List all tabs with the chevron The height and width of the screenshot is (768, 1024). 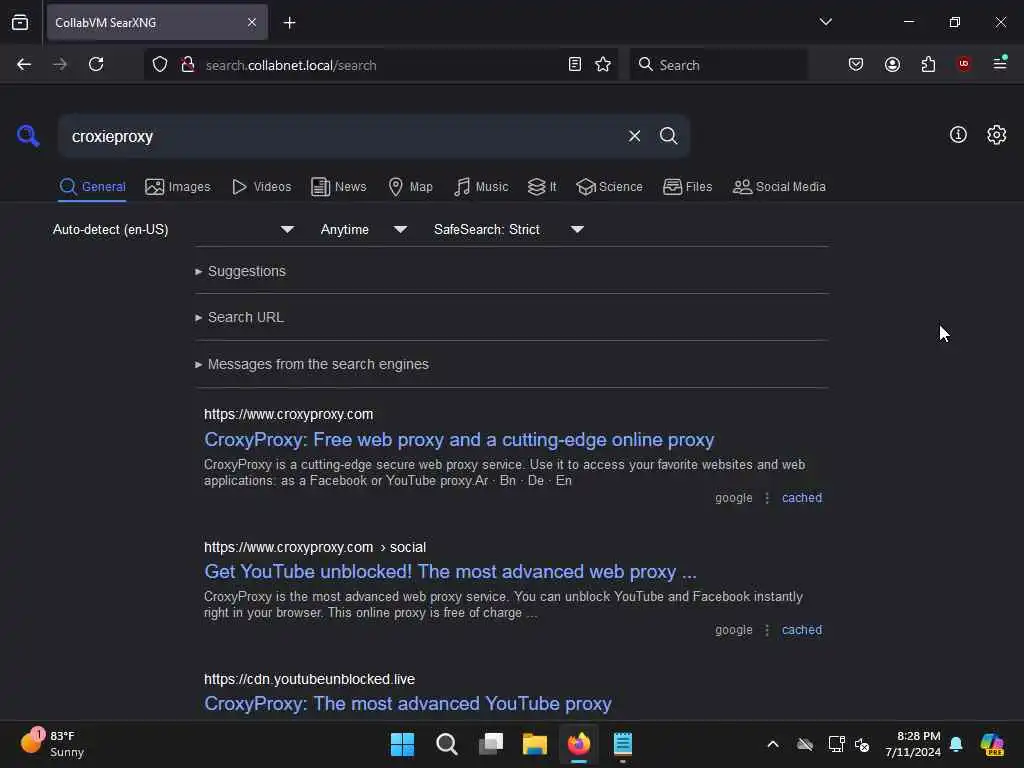[x=825, y=22]
